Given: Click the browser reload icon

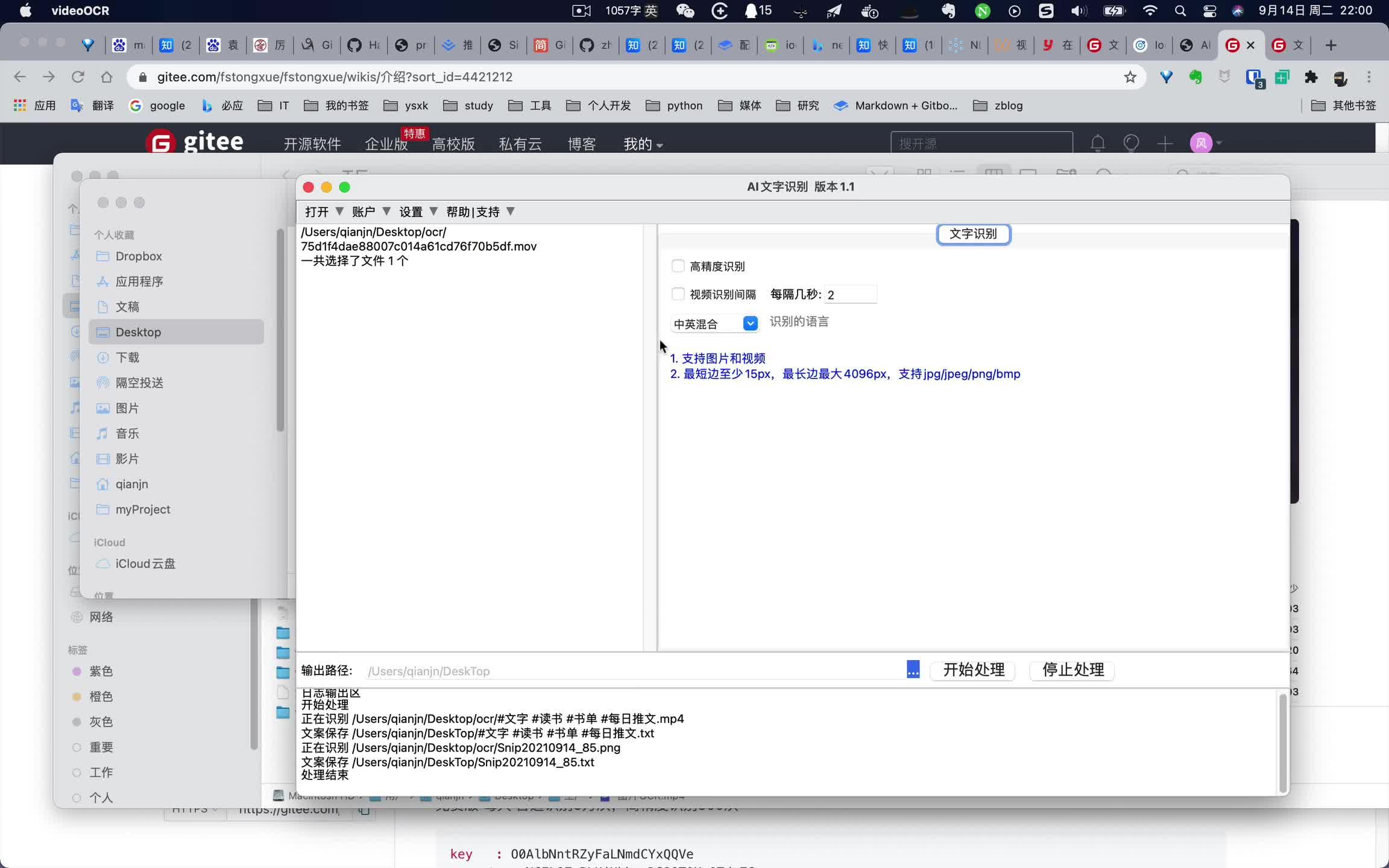Looking at the screenshot, I should [x=78, y=77].
